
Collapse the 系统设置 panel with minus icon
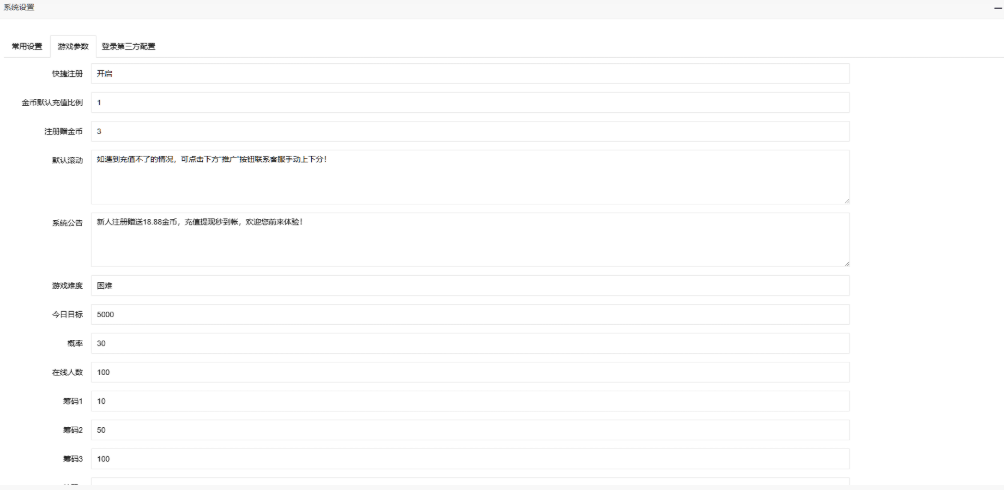pos(997,8)
